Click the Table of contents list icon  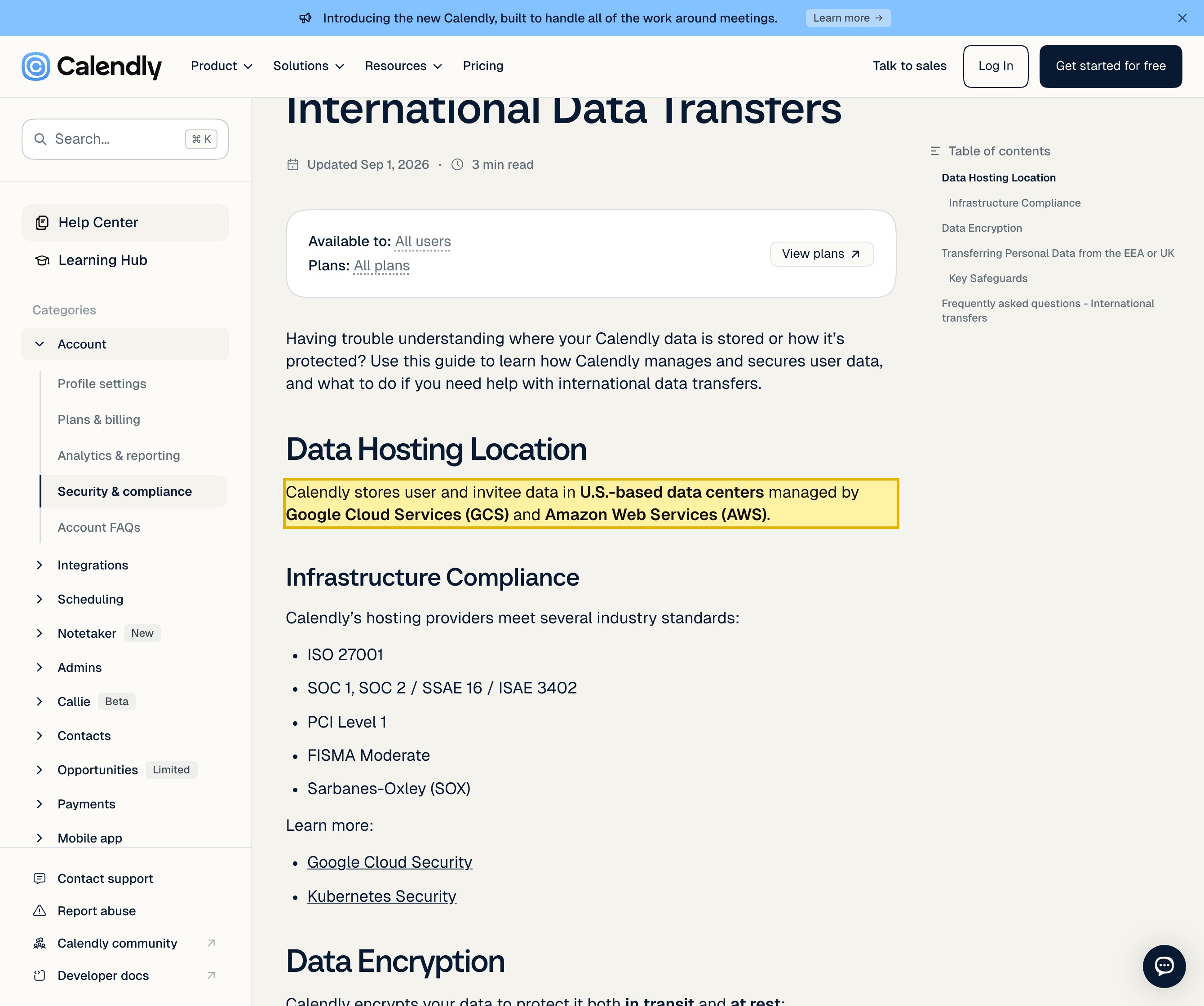coord(934,151)
